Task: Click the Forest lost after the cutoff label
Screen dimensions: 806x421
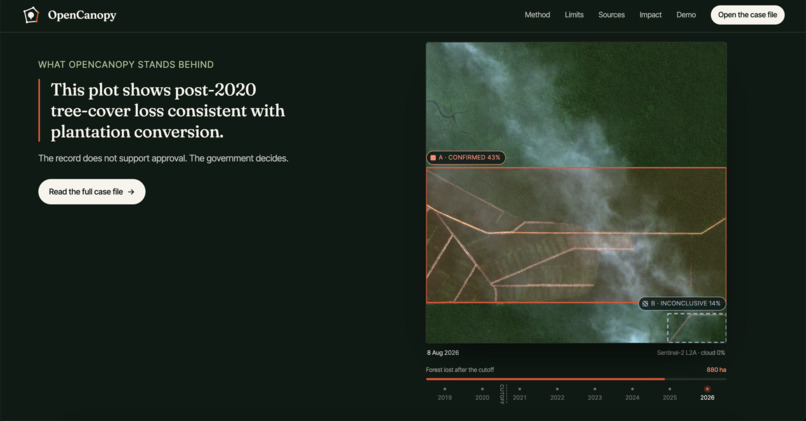Action: [460, 370]
